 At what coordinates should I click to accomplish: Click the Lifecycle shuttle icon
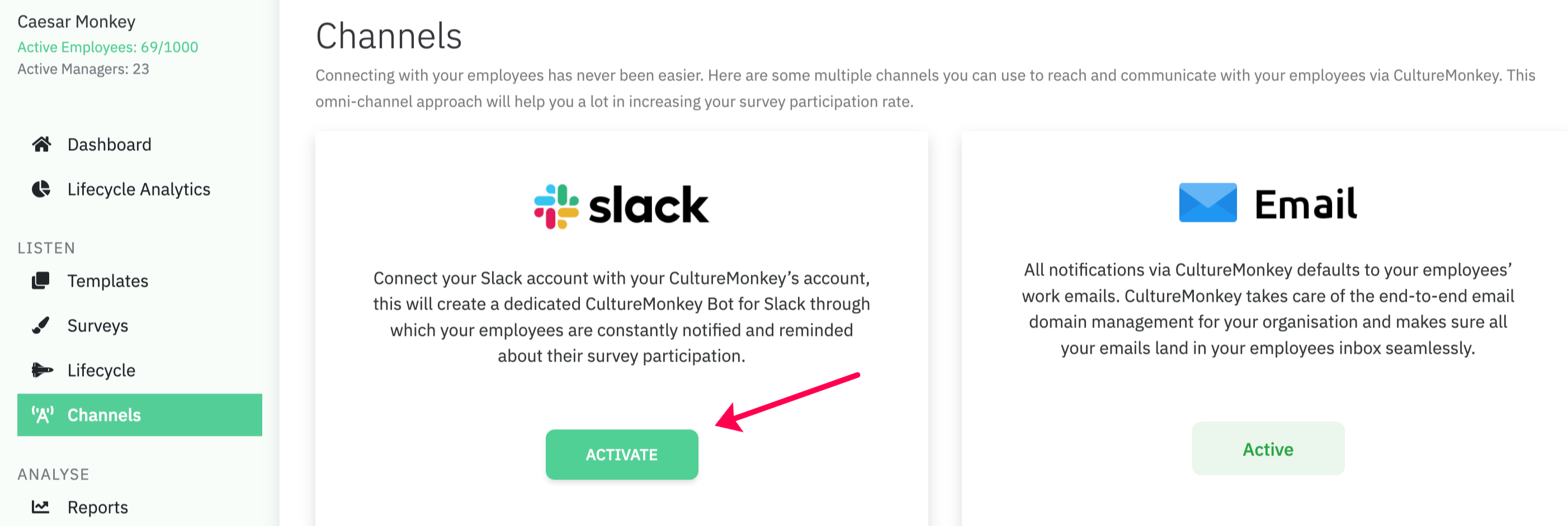pyautogui.click(x=42, y=370)
